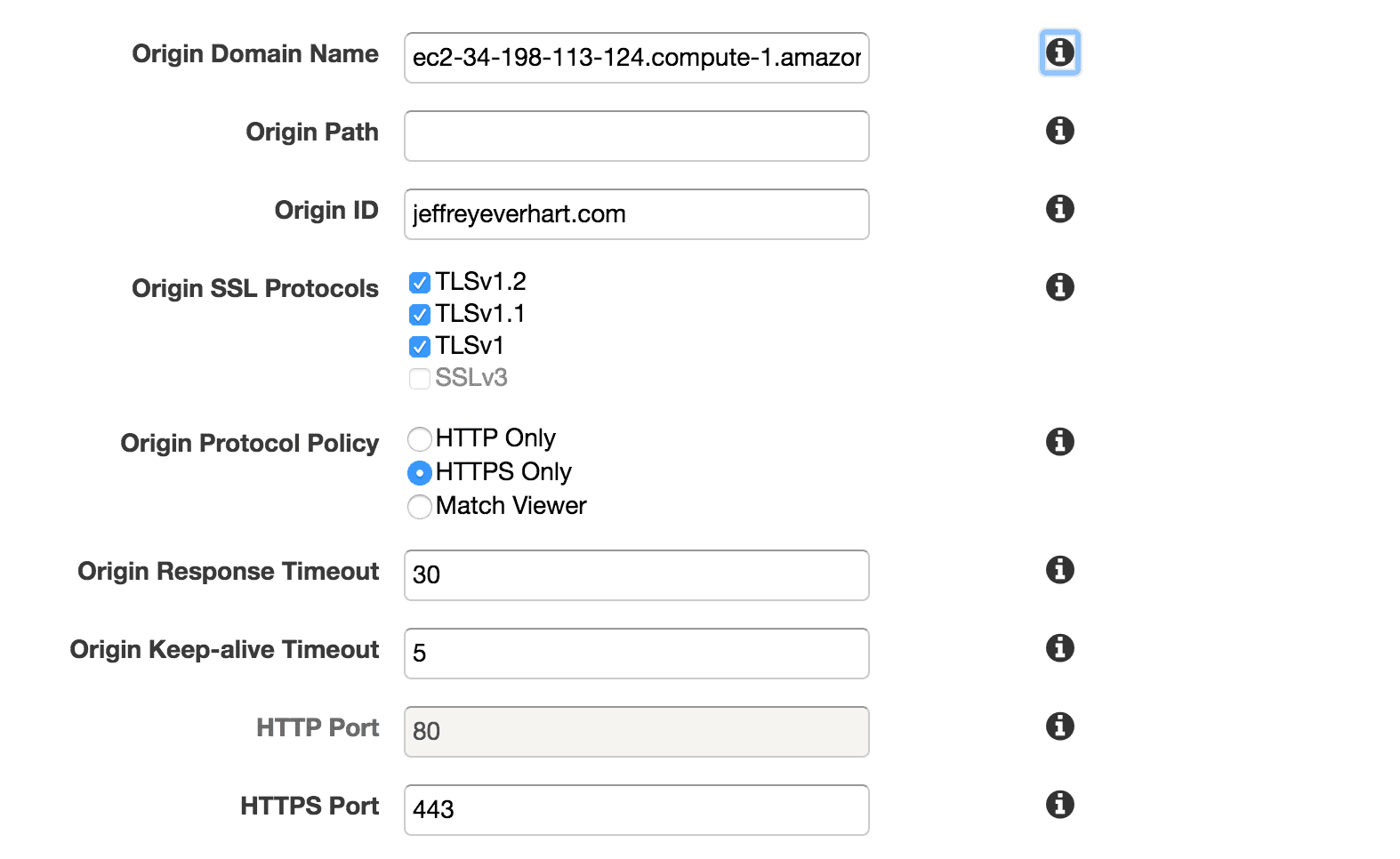The width and height of the screenshot is (1400, 859).
Task: Click the Origin Response Timeout field
Action: (637, 575)
